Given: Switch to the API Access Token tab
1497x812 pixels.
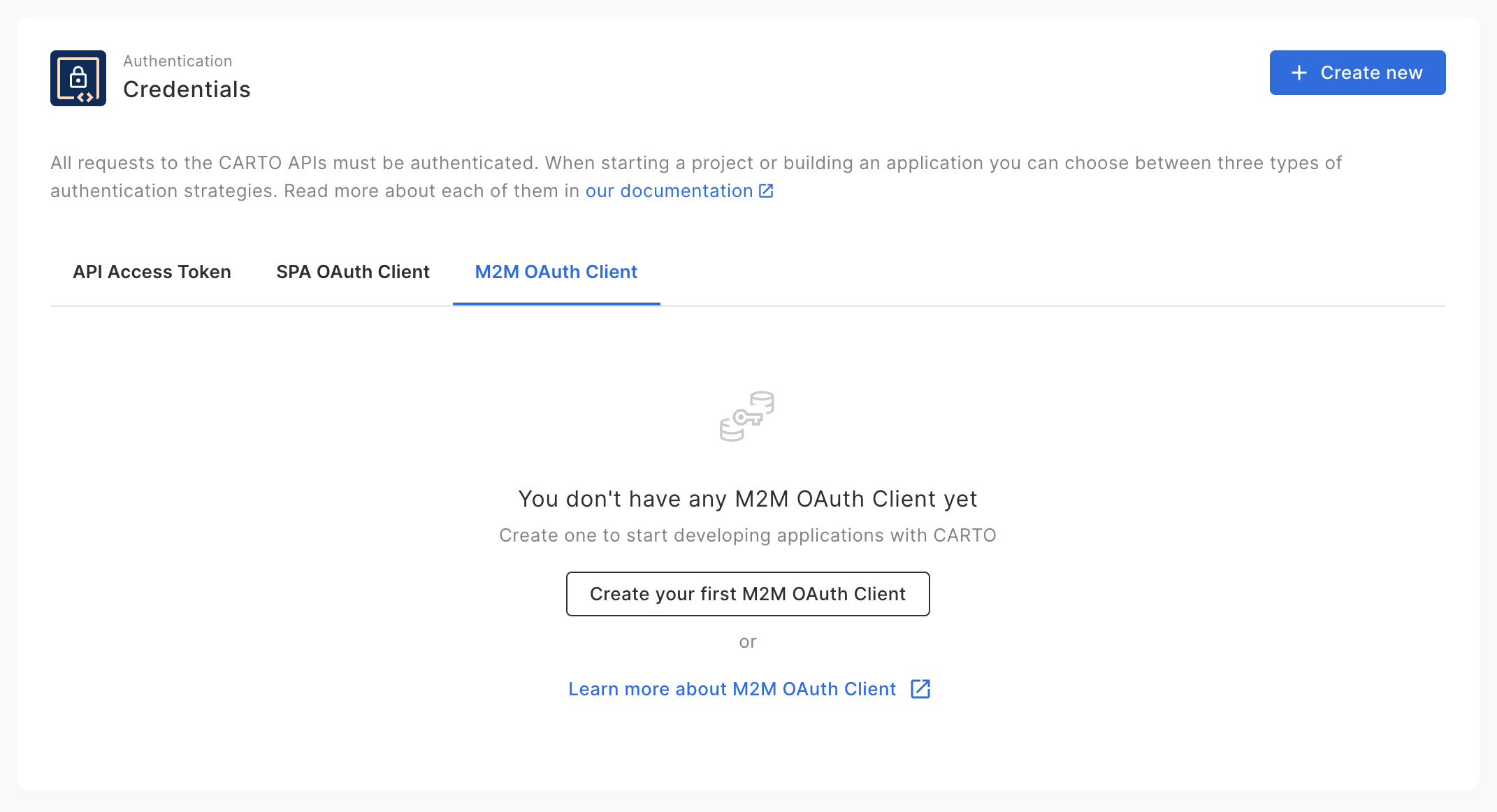Looking at the screenshot, I should click(152, 272).
